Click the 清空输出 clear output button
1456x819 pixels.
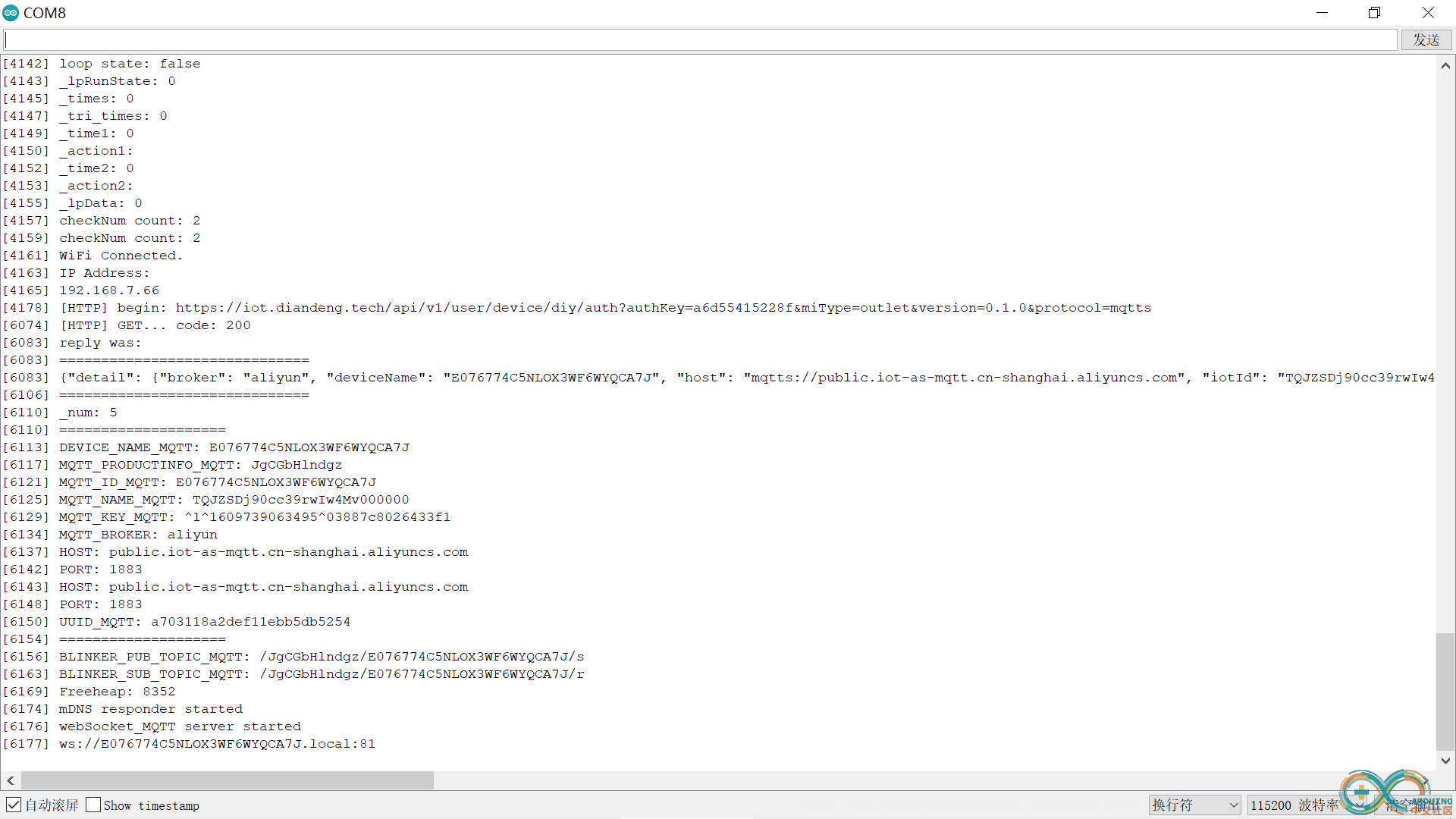(1414, 805)
